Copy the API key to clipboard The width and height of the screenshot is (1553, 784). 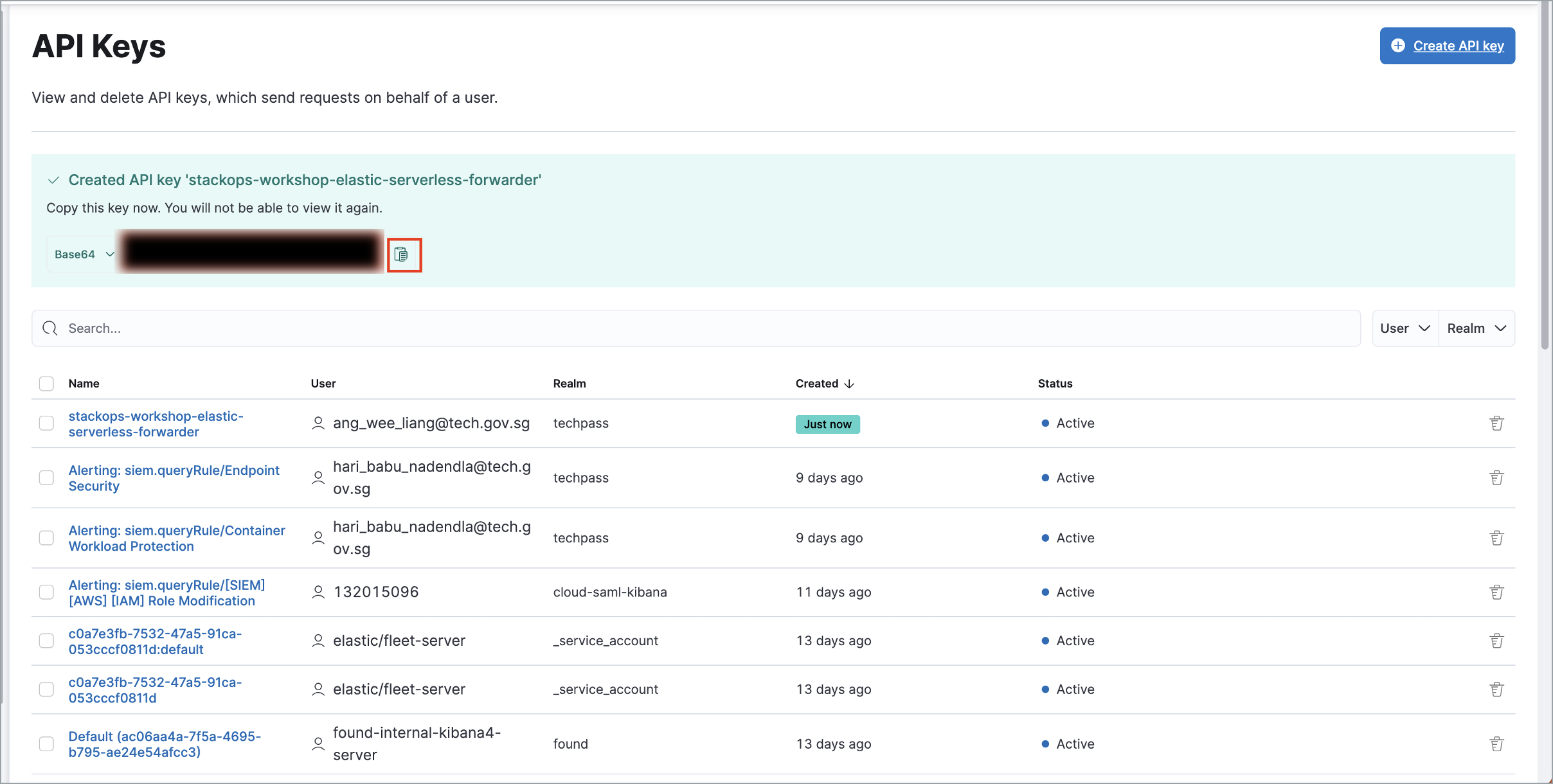click(401, 255)
